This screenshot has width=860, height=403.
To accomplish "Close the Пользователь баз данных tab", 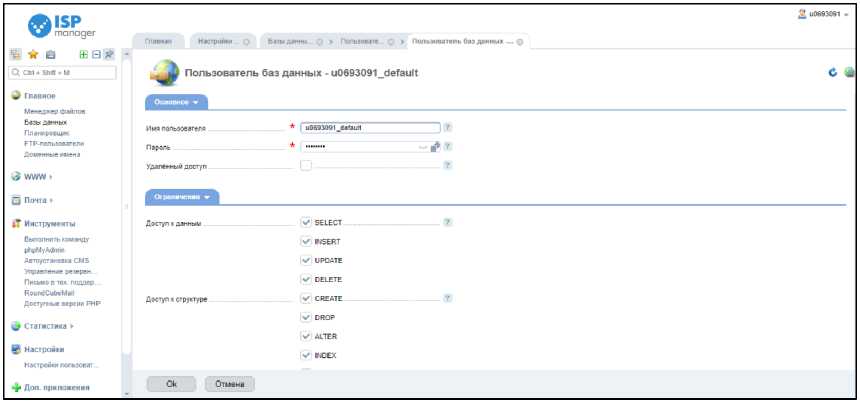I will [x=520, y=42].
